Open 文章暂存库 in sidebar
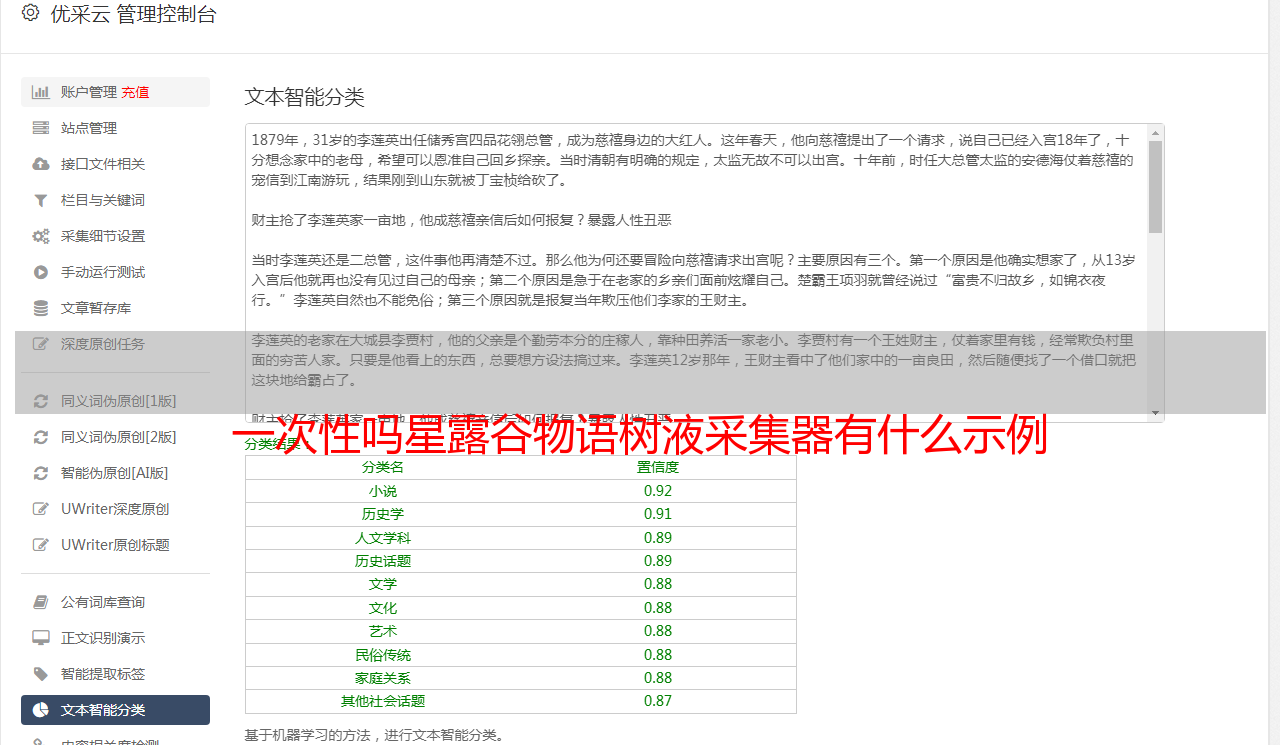1280x745 pixels. tap(115, 308)
